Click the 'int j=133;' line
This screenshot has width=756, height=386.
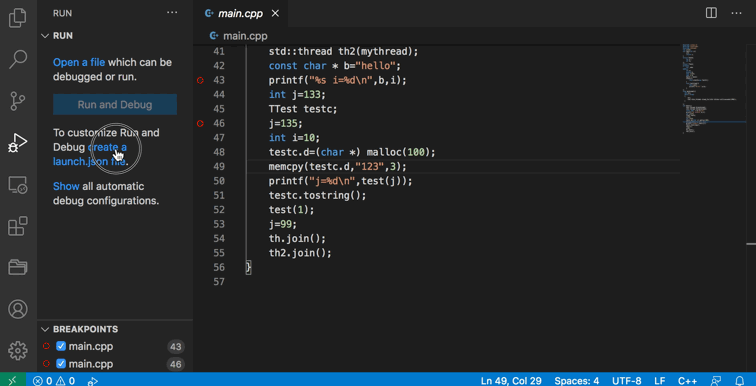tap(297, 95)
